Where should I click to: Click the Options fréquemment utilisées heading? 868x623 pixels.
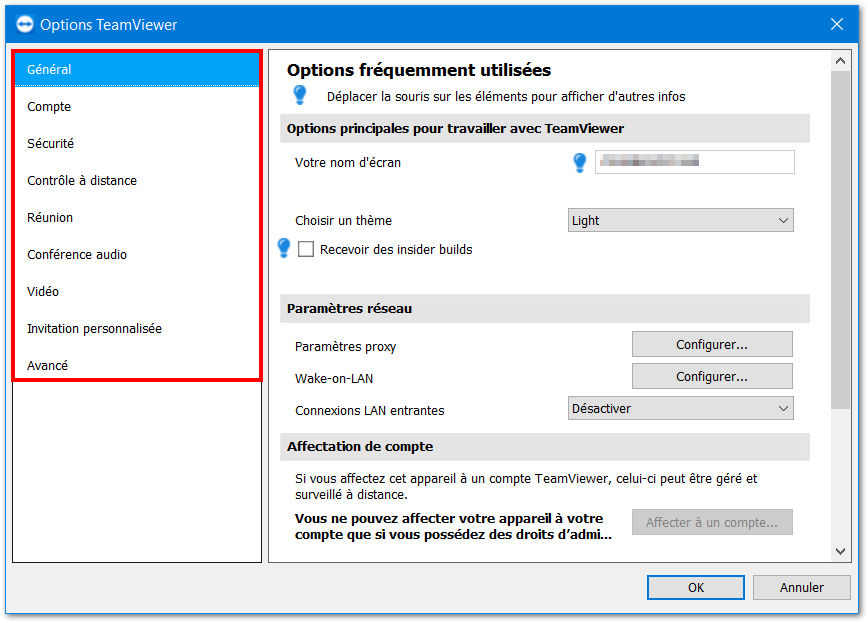(419, 70)
